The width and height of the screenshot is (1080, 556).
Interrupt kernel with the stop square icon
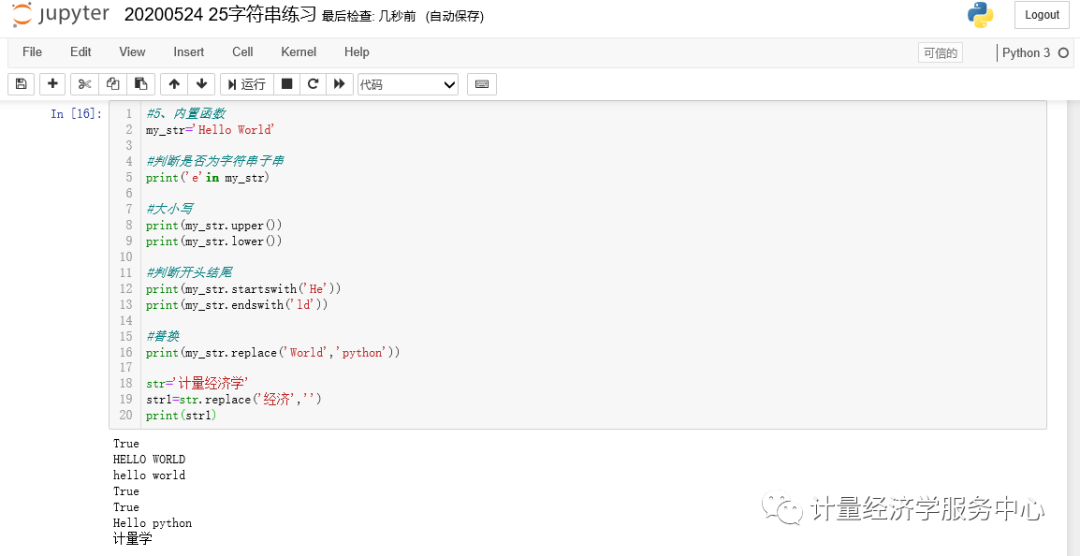[287, 84]
